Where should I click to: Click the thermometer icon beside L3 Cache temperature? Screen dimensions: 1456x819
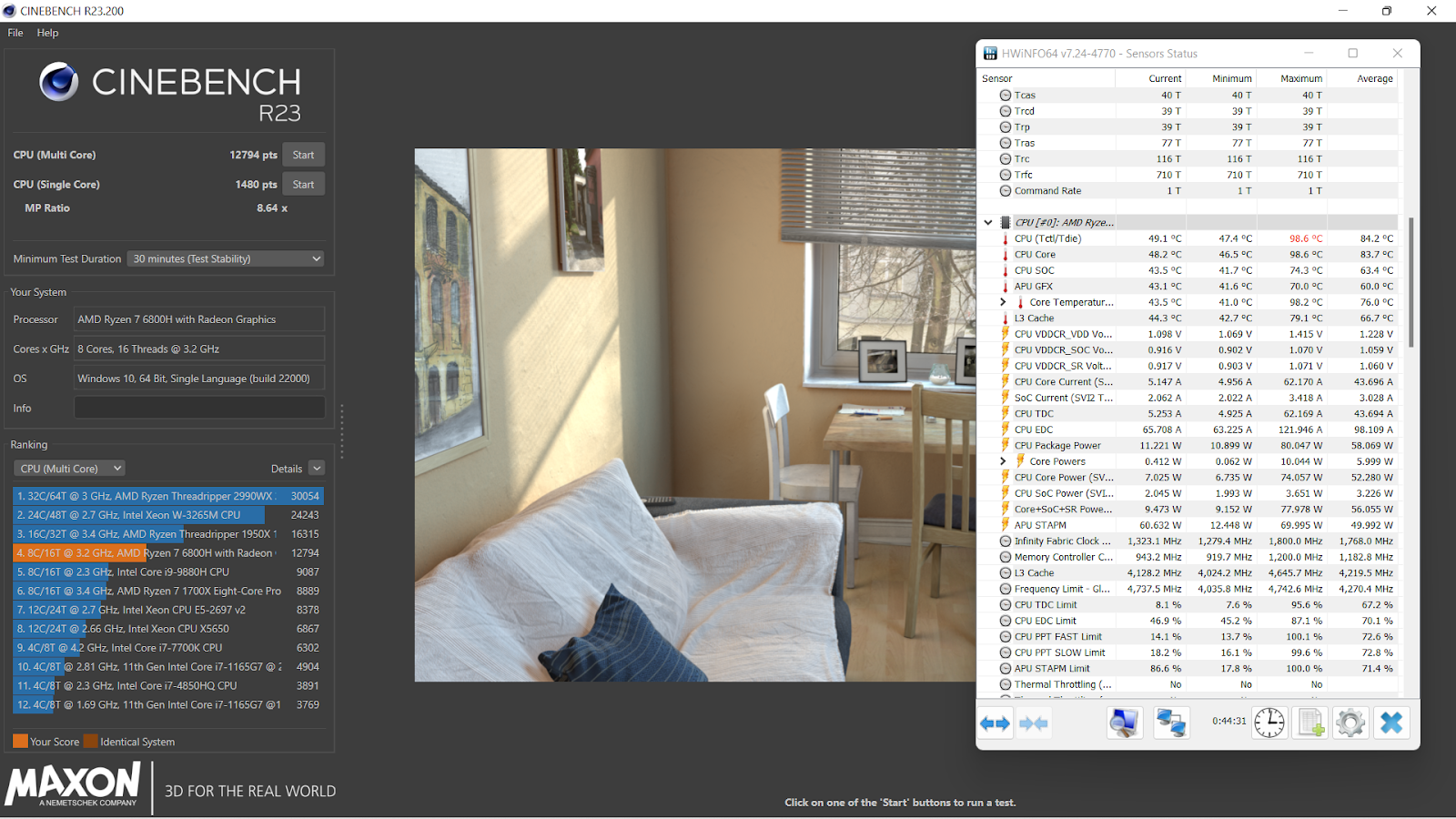[1006, 318]
